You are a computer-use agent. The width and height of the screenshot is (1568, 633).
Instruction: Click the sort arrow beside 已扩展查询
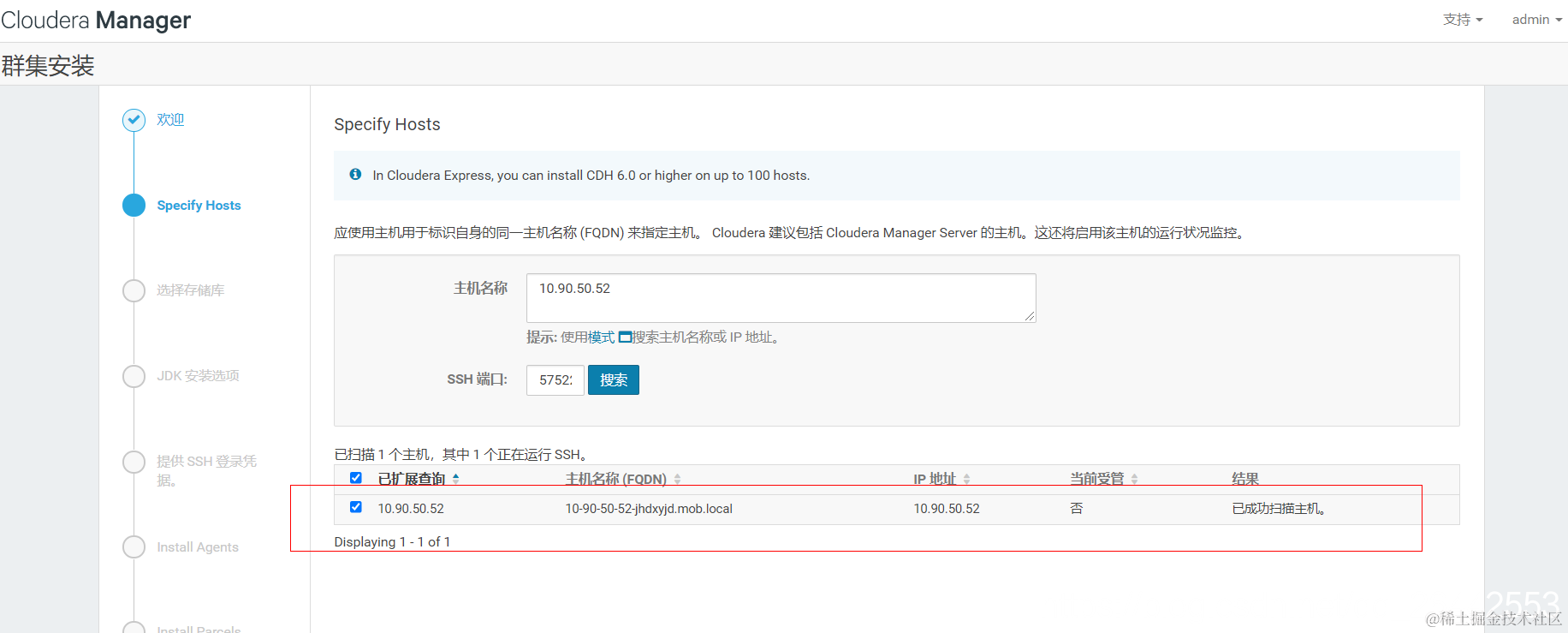pyautogui.click(x=456, y=480)
